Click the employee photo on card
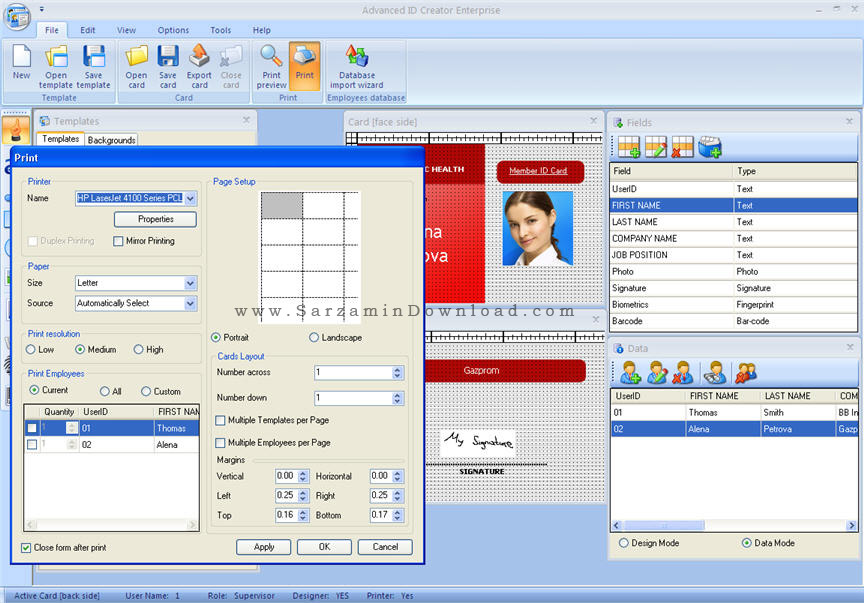864x603 pixels. tap(538, 229)
